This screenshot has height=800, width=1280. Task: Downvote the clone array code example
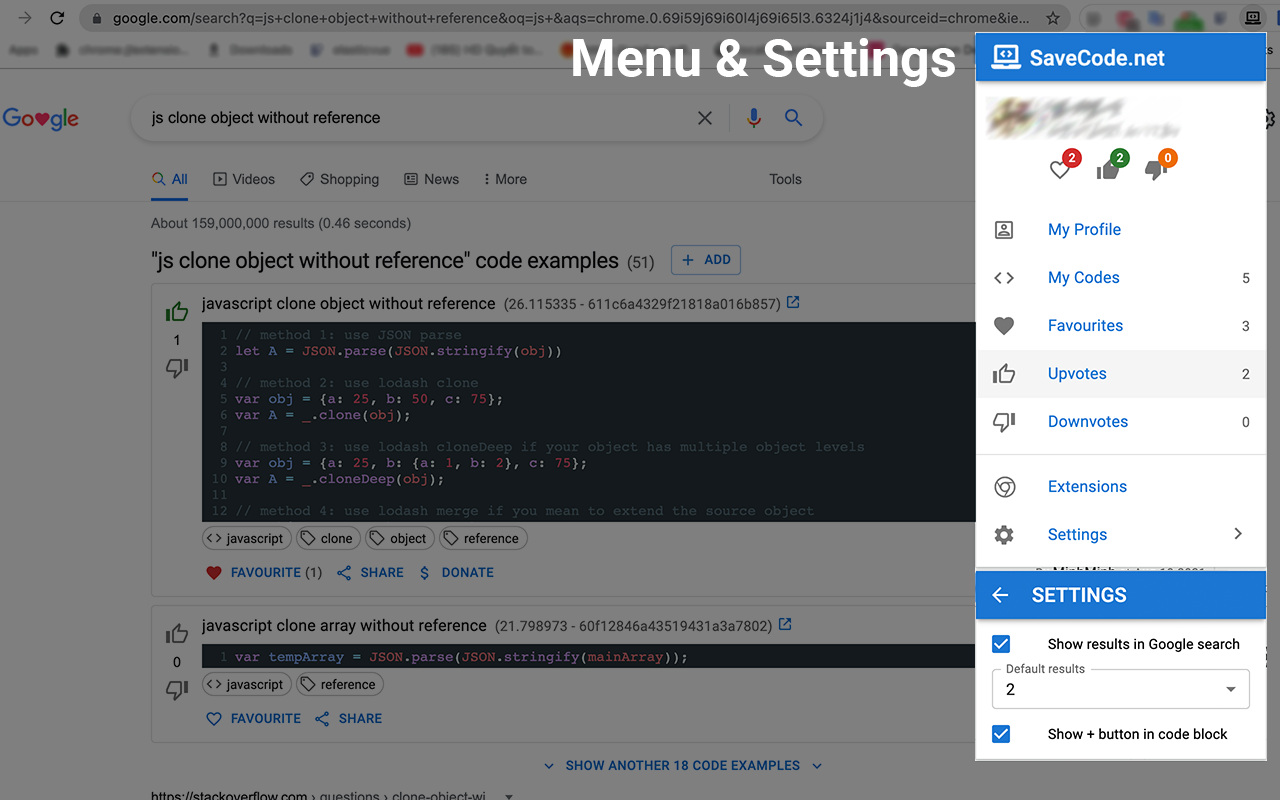tap(177, 690)
